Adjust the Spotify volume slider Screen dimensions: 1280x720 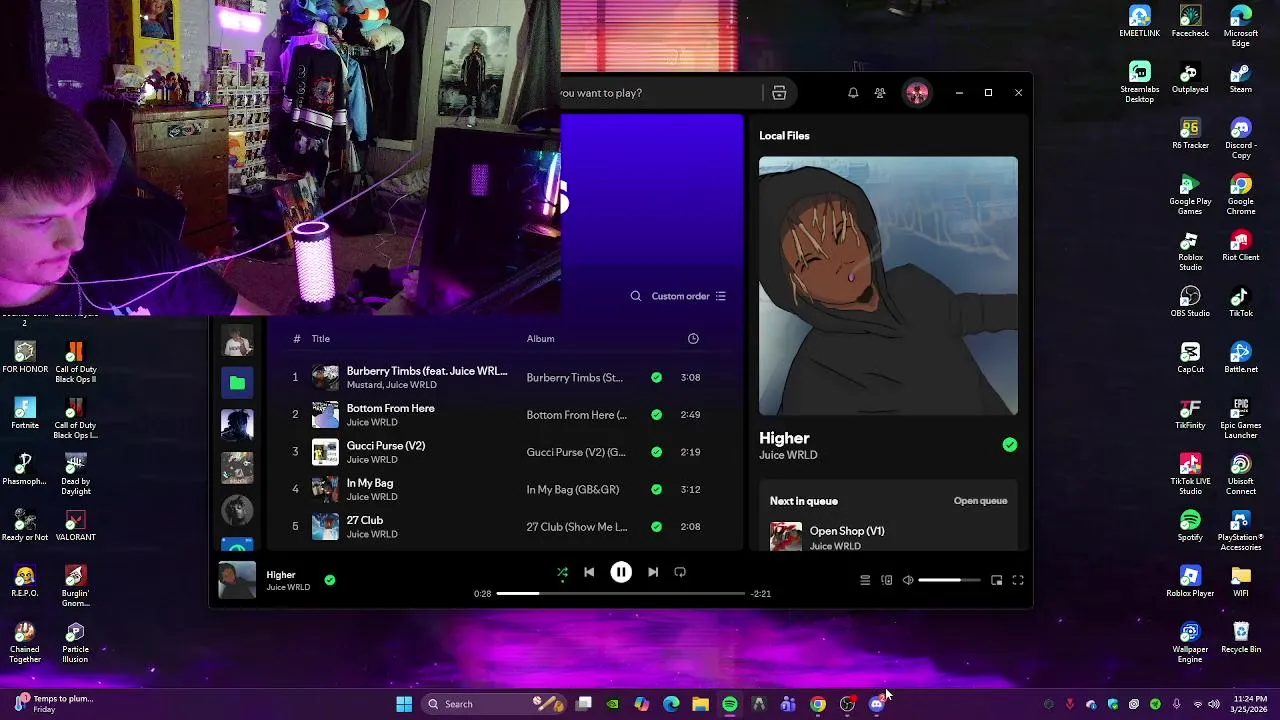[949, 580]
